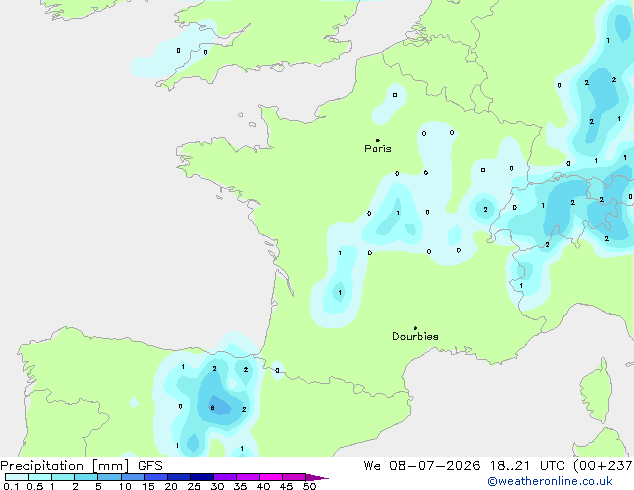Select the 0.5–1 mm legend swatch

click(40, 477)
